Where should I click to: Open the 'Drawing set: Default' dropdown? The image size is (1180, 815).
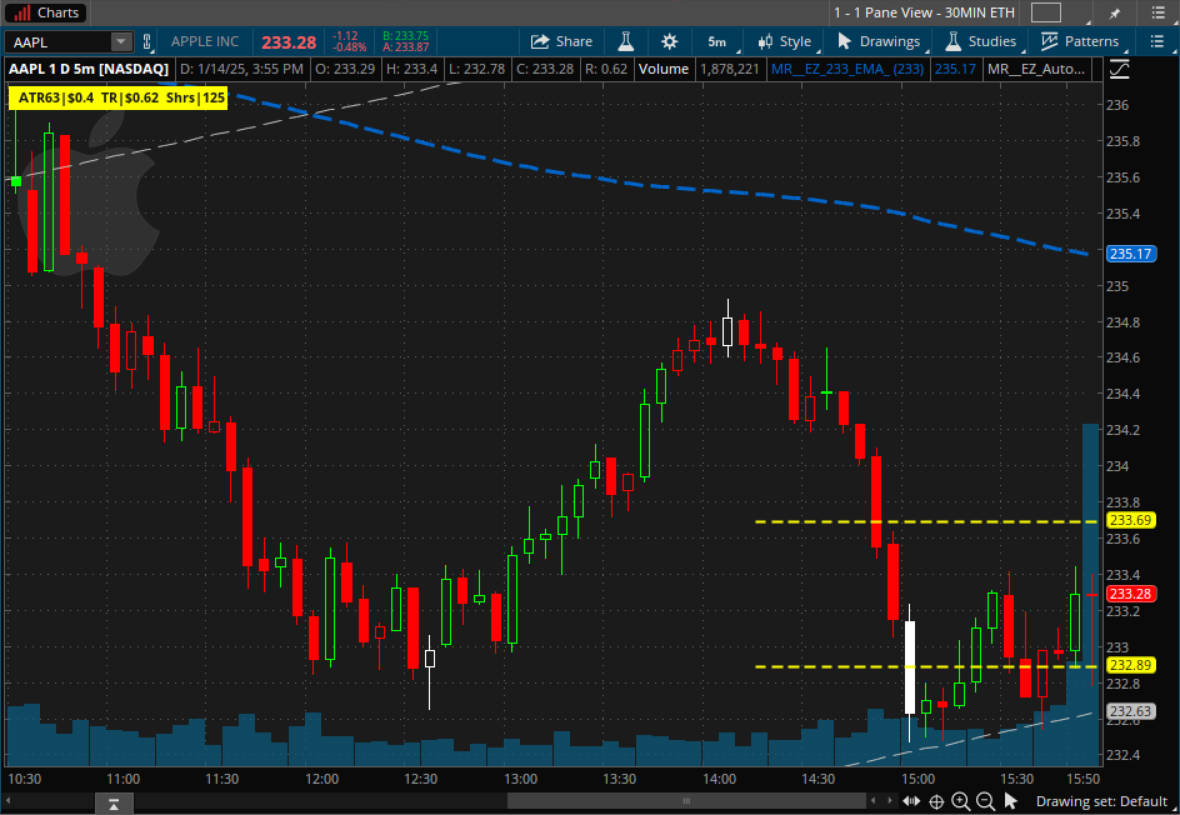coord(1101,801)
